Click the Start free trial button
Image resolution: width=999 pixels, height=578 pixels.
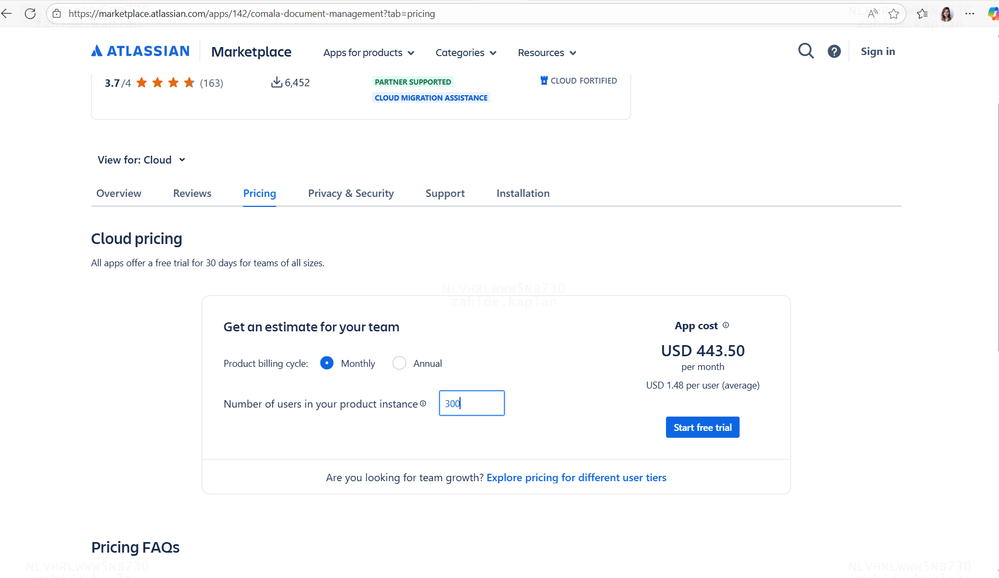tap(703, 427)
